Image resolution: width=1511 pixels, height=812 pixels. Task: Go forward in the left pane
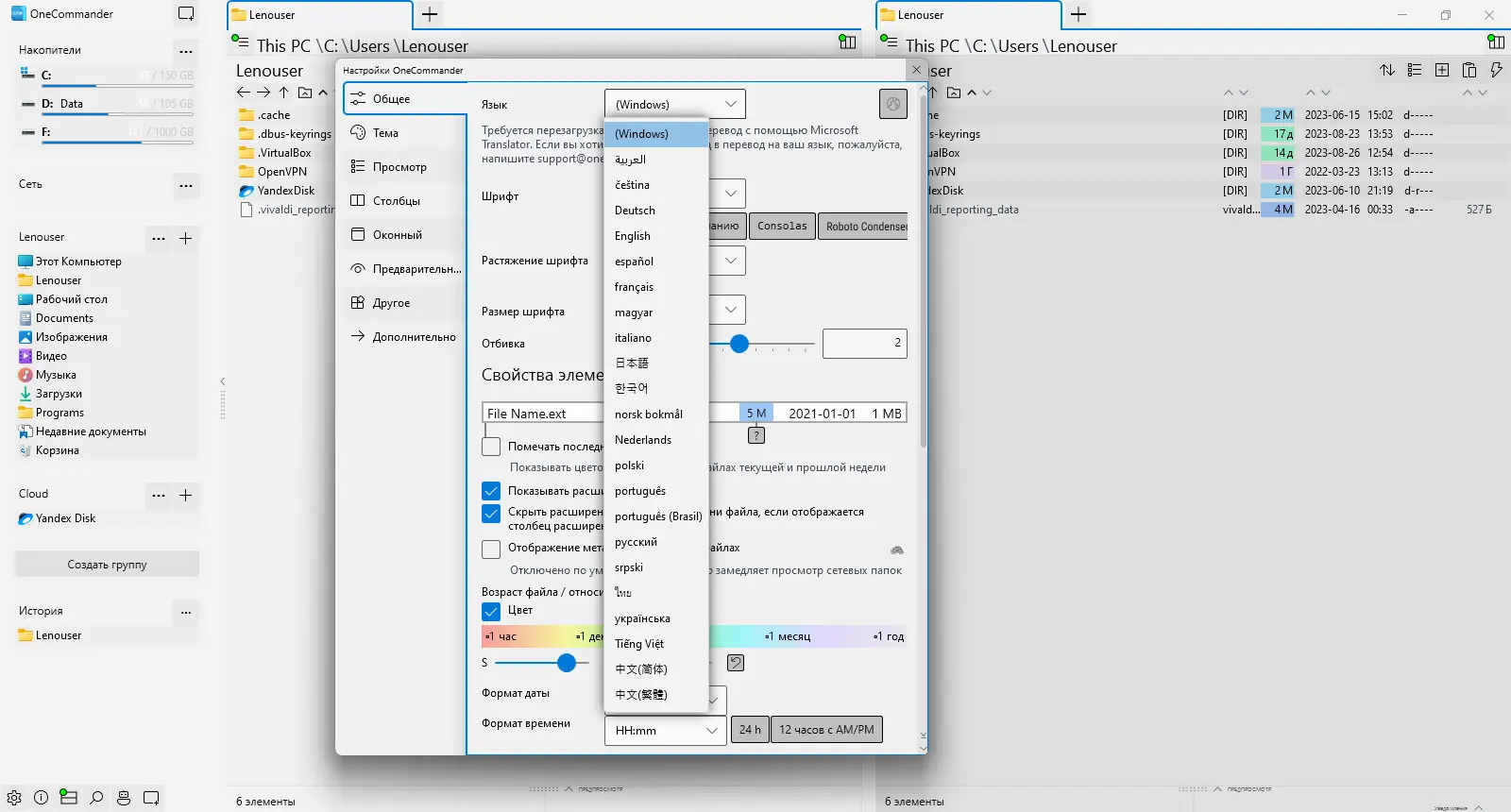point(263,93)
